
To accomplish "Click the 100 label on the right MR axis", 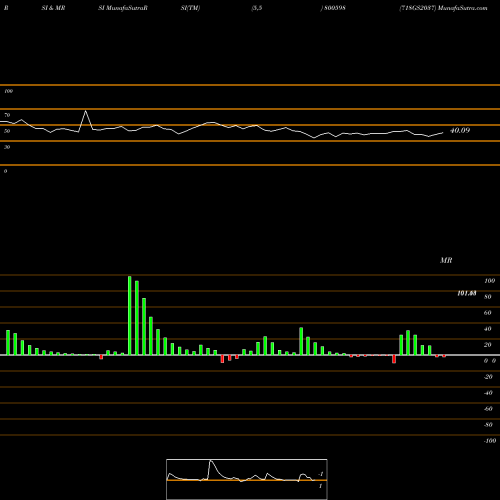I will coord(489,281).
